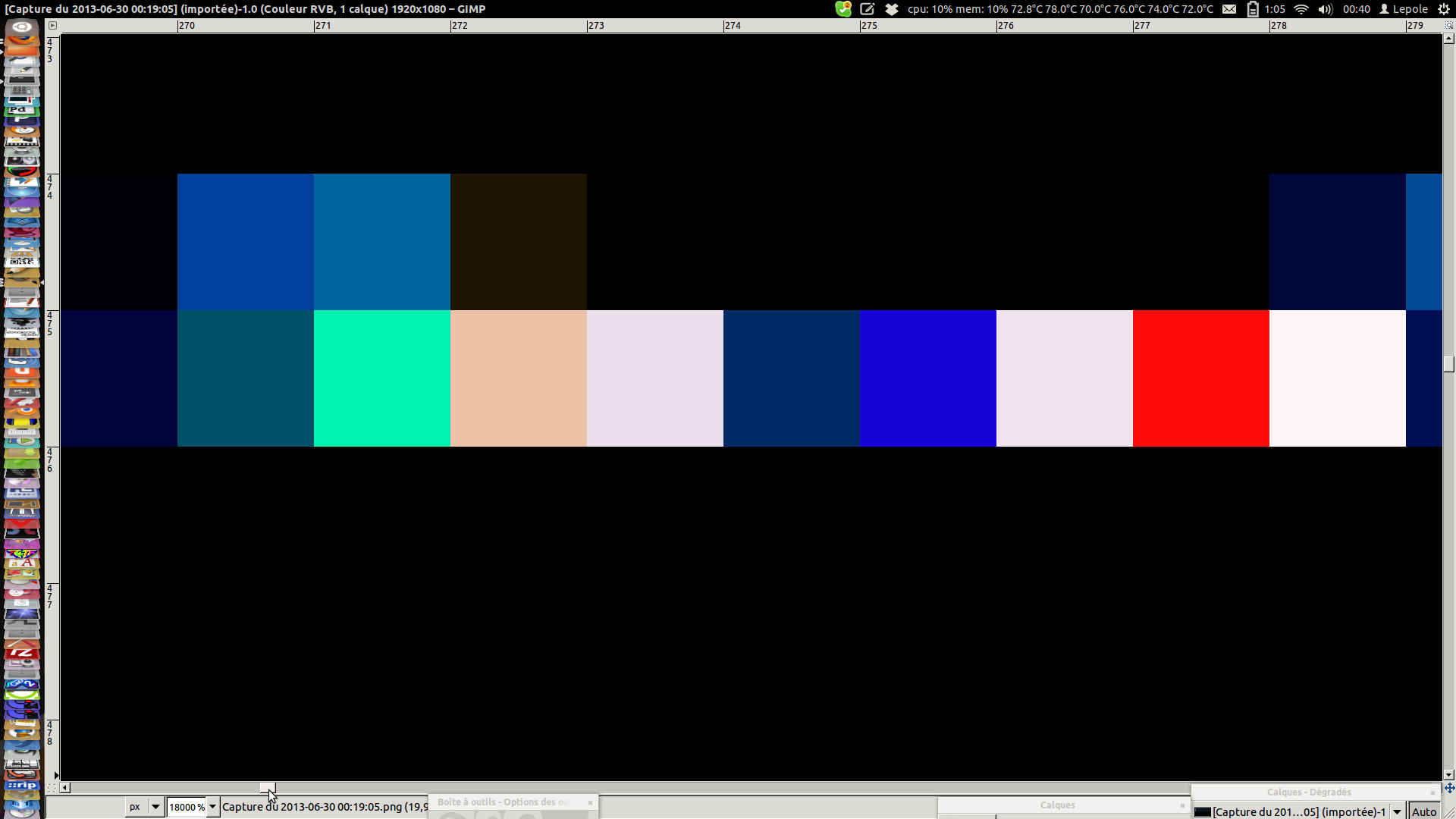Image resolution: width=1456 pixels, height=819 pixels.
Task: Close the Calques dock window
Action: point(1182,805)
